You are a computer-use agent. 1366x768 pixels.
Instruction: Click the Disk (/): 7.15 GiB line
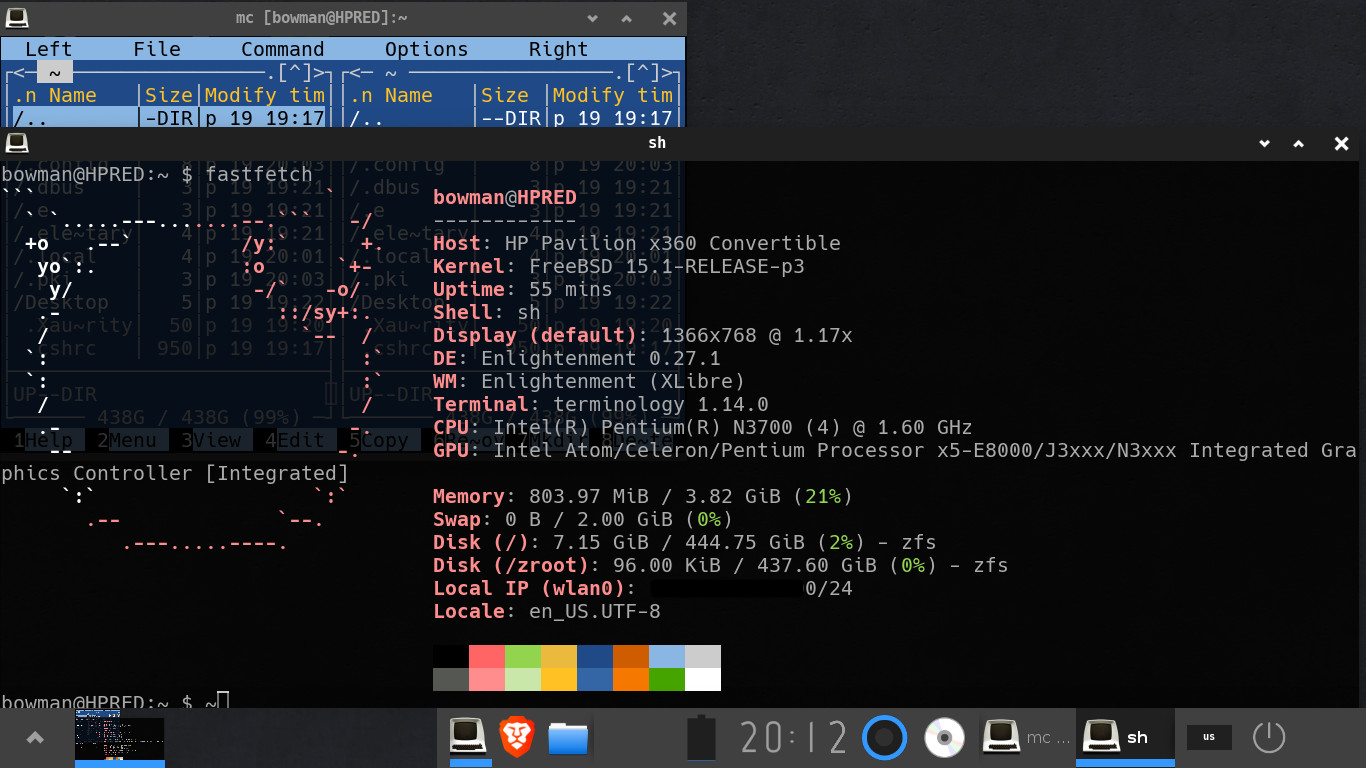pos(685,542)
